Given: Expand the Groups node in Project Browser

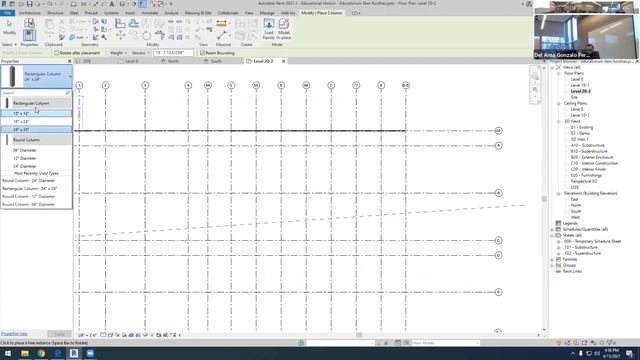Looking at the screenshot, I should [x=552, y=265].
